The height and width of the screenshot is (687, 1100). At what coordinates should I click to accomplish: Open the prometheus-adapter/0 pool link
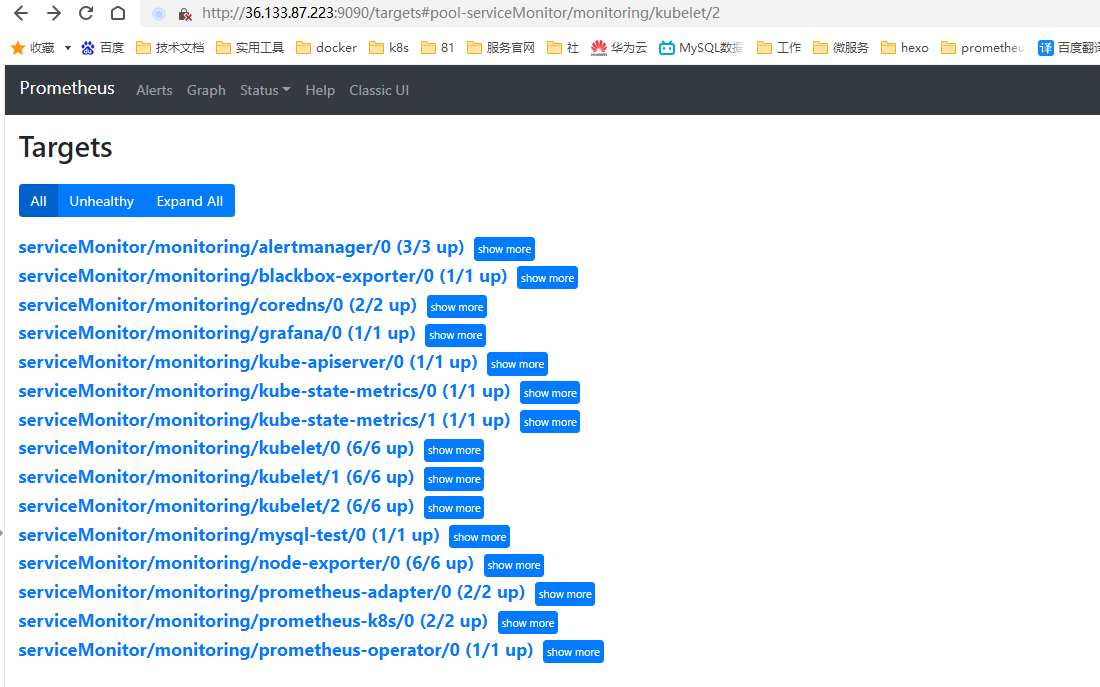pos(271,592)
